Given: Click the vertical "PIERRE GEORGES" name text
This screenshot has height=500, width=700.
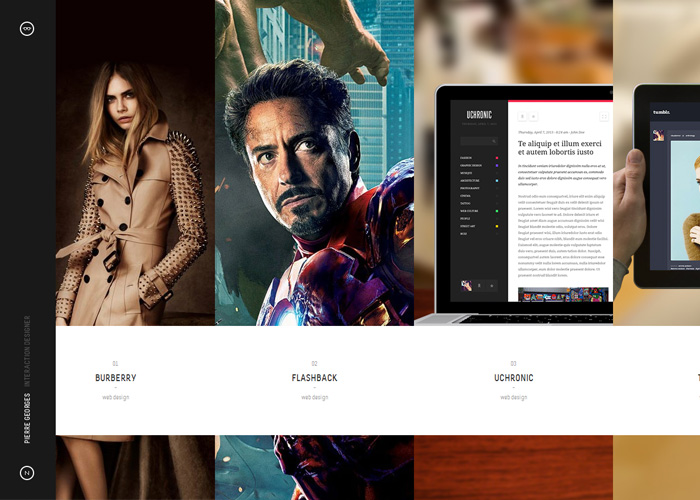Looking at the screenshot, I should point(27,418).
